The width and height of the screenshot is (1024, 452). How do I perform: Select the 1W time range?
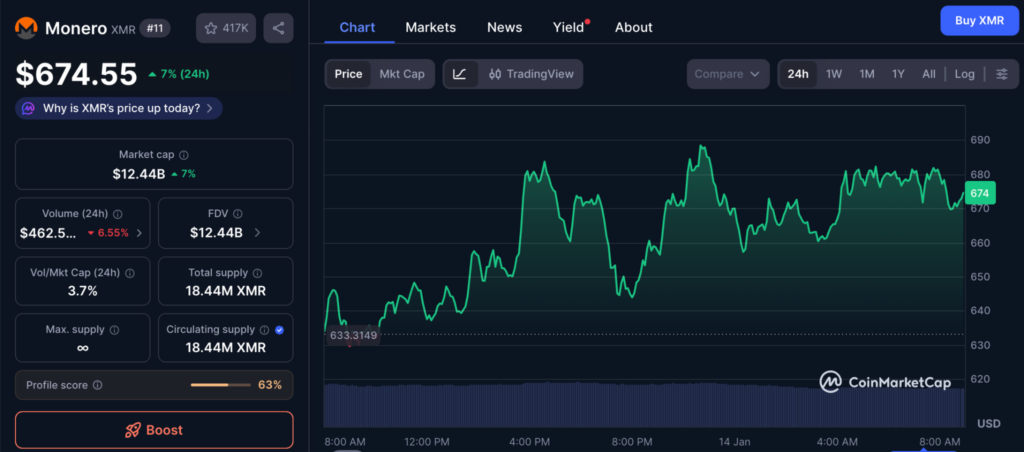[x=833, y=74]
